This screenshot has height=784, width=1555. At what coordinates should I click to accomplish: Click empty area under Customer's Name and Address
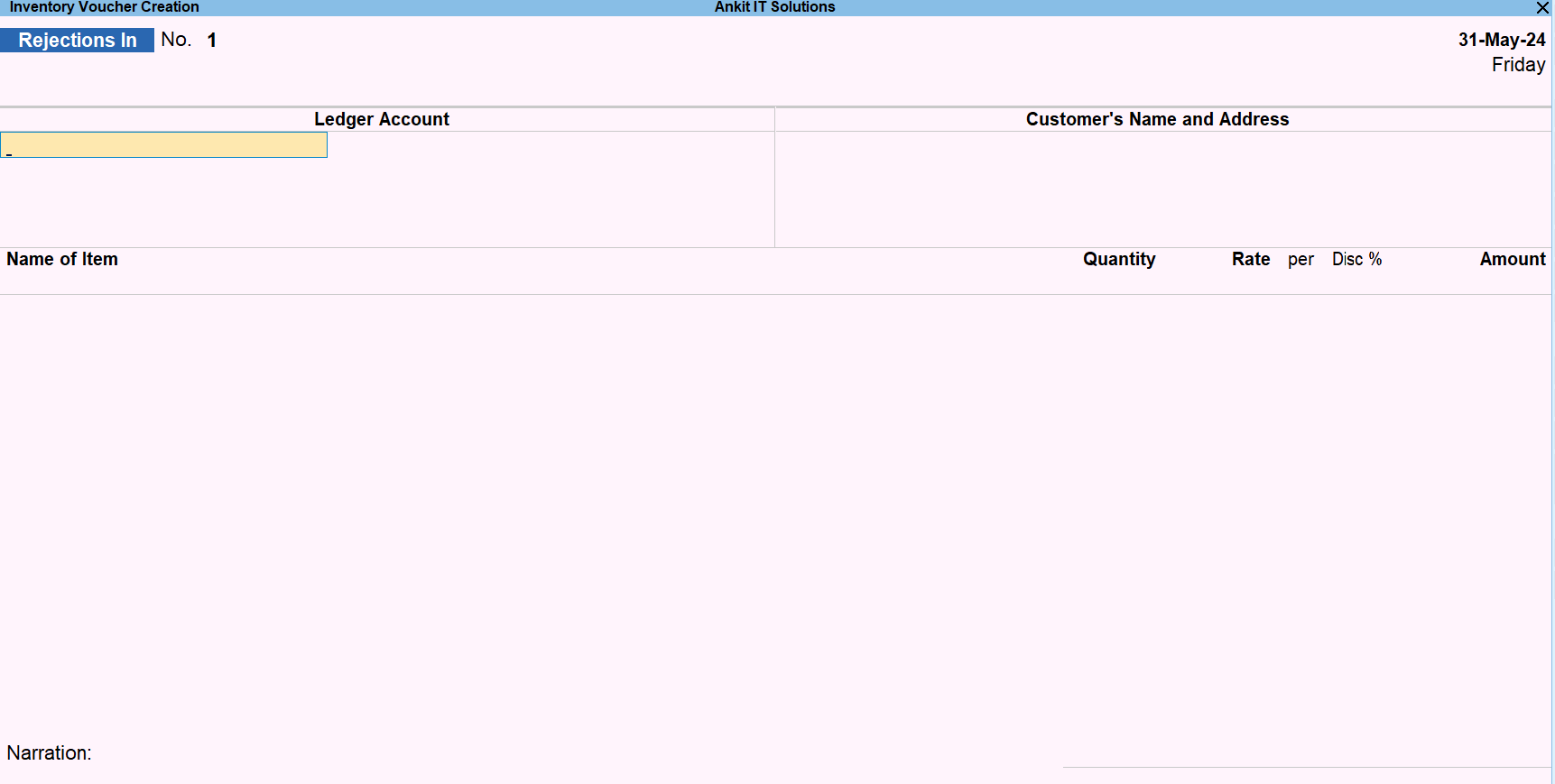pos(1162,189)
